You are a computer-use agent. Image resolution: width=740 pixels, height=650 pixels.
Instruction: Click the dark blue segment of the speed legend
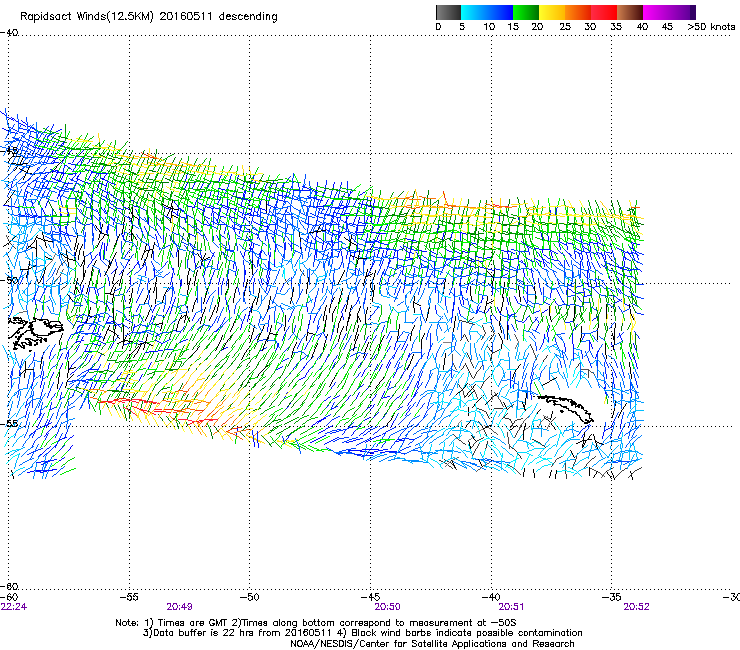(499, 12)
